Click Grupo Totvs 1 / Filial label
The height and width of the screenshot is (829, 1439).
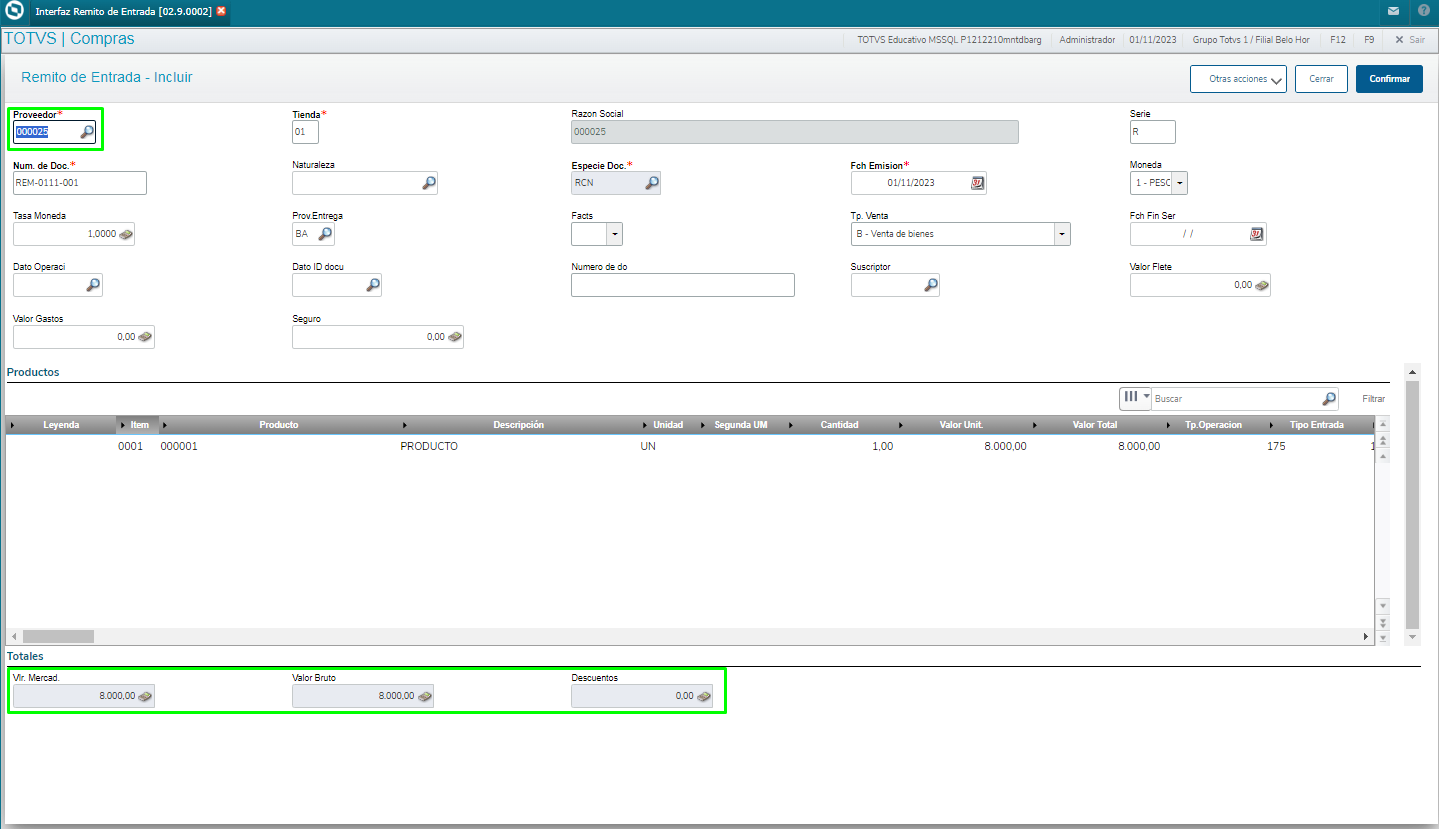1251,40
